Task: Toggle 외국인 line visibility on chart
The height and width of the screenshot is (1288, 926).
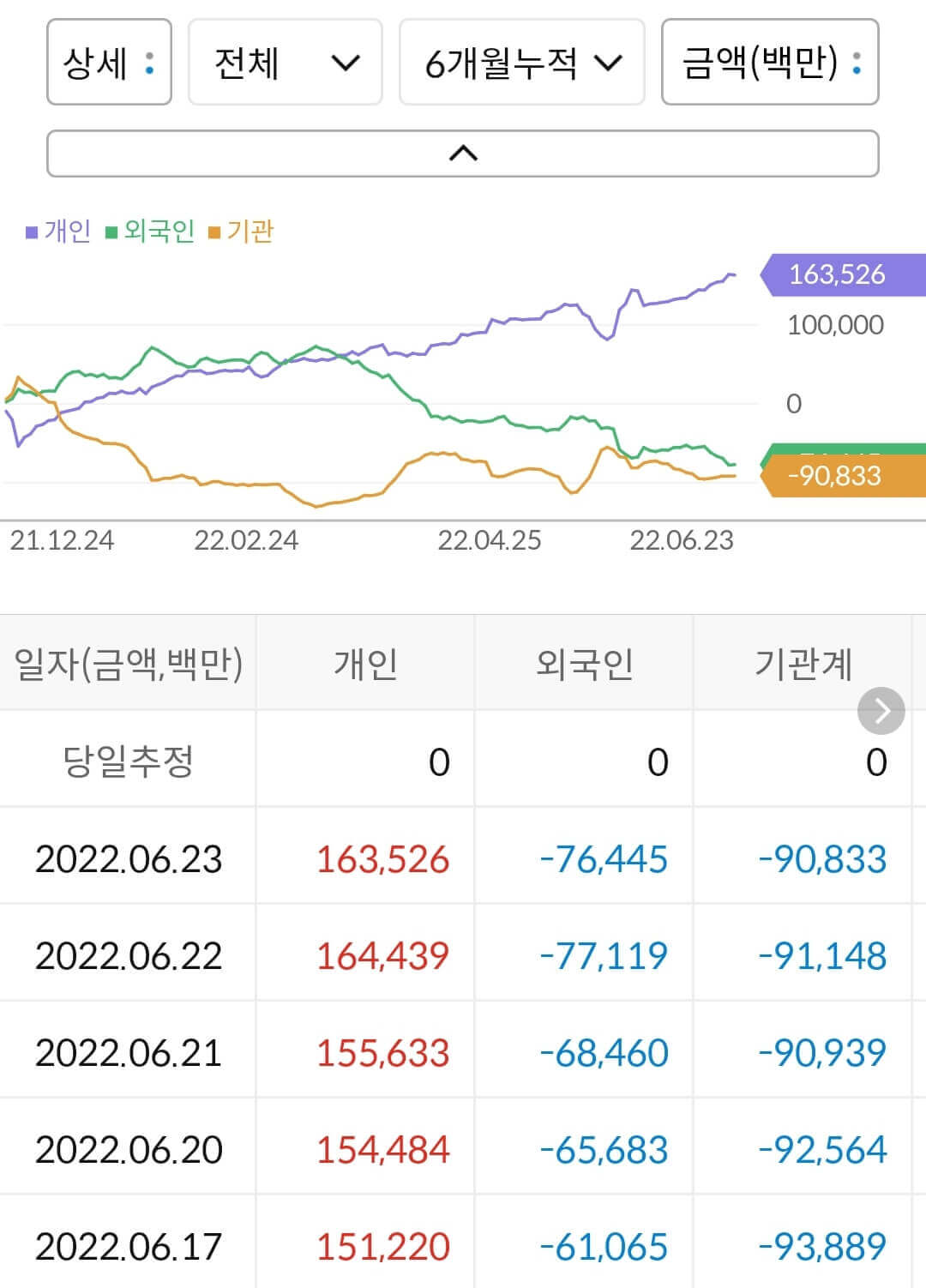Action: (x=159, y=231)
